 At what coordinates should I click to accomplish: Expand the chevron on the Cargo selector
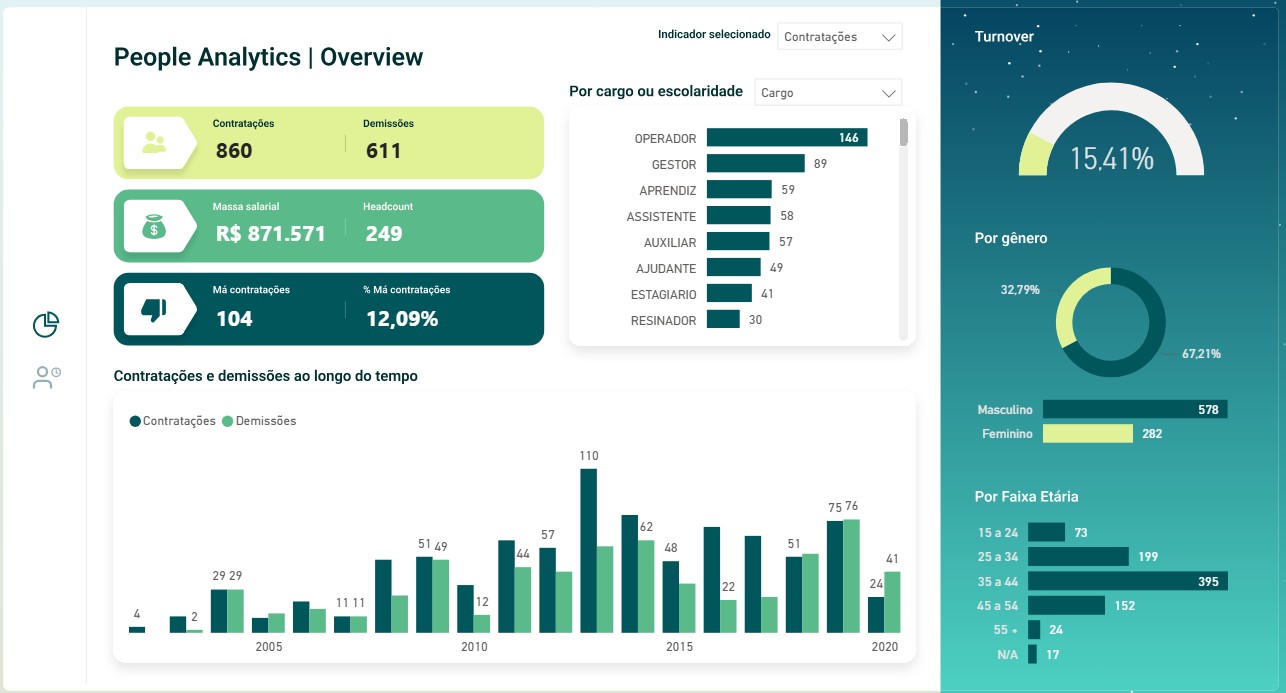(x=888, y=91)
